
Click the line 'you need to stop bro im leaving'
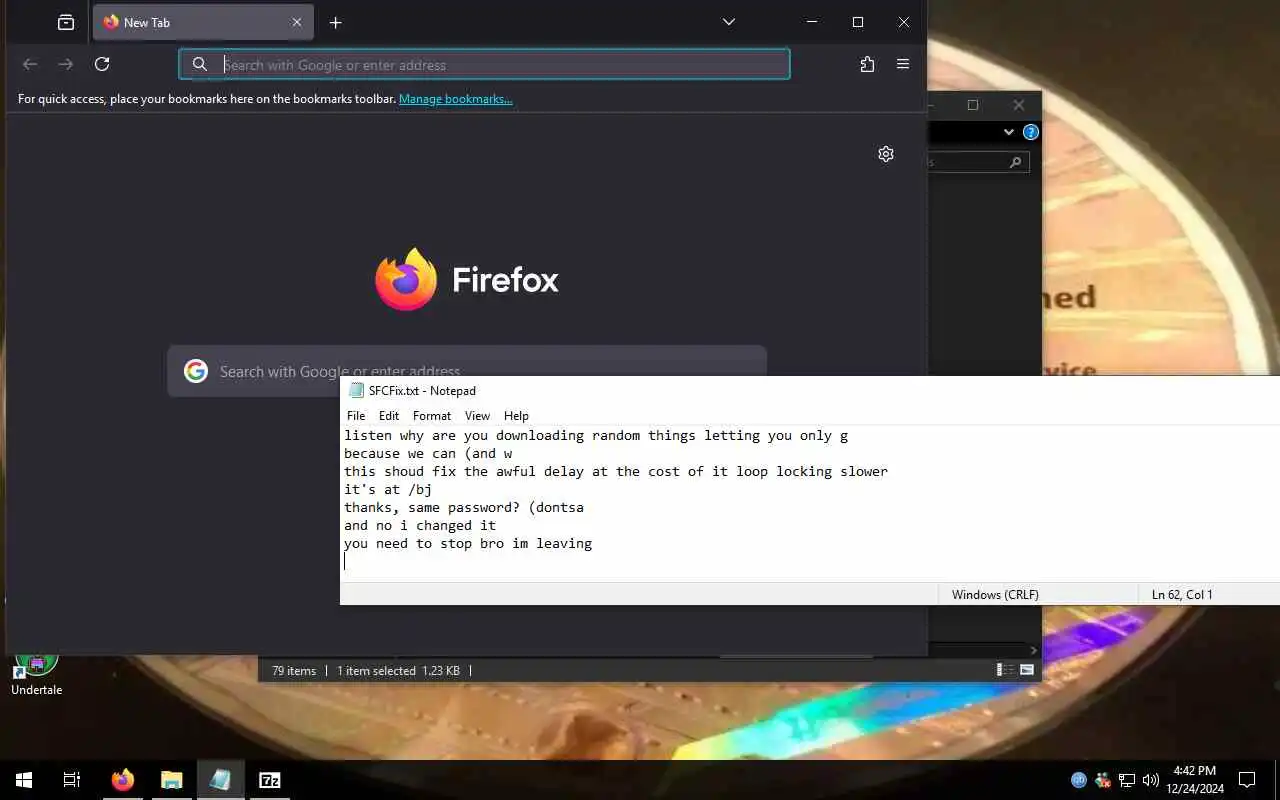click(468, 543)
